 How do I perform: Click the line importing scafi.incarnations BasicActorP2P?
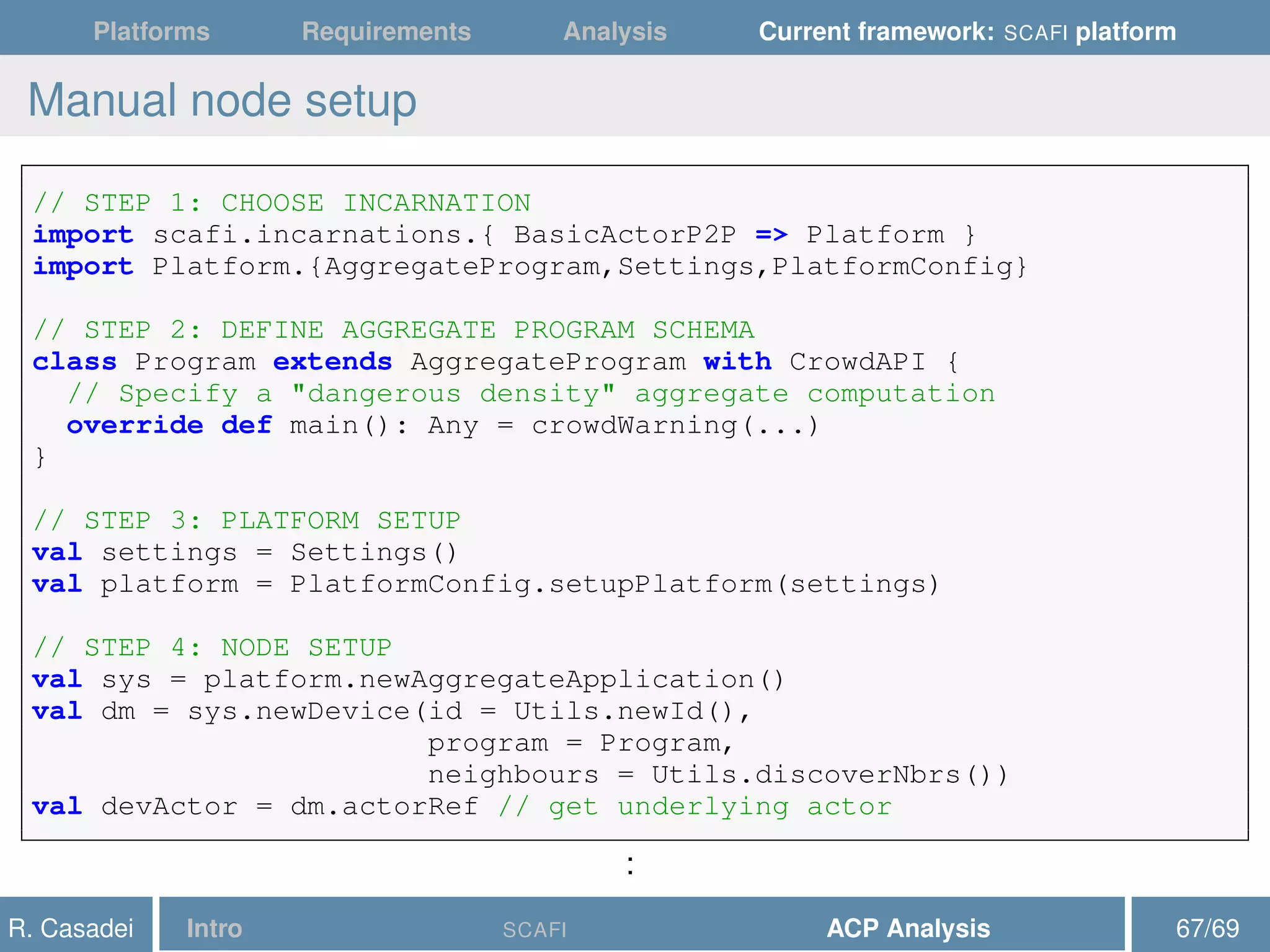coord(504,235)
